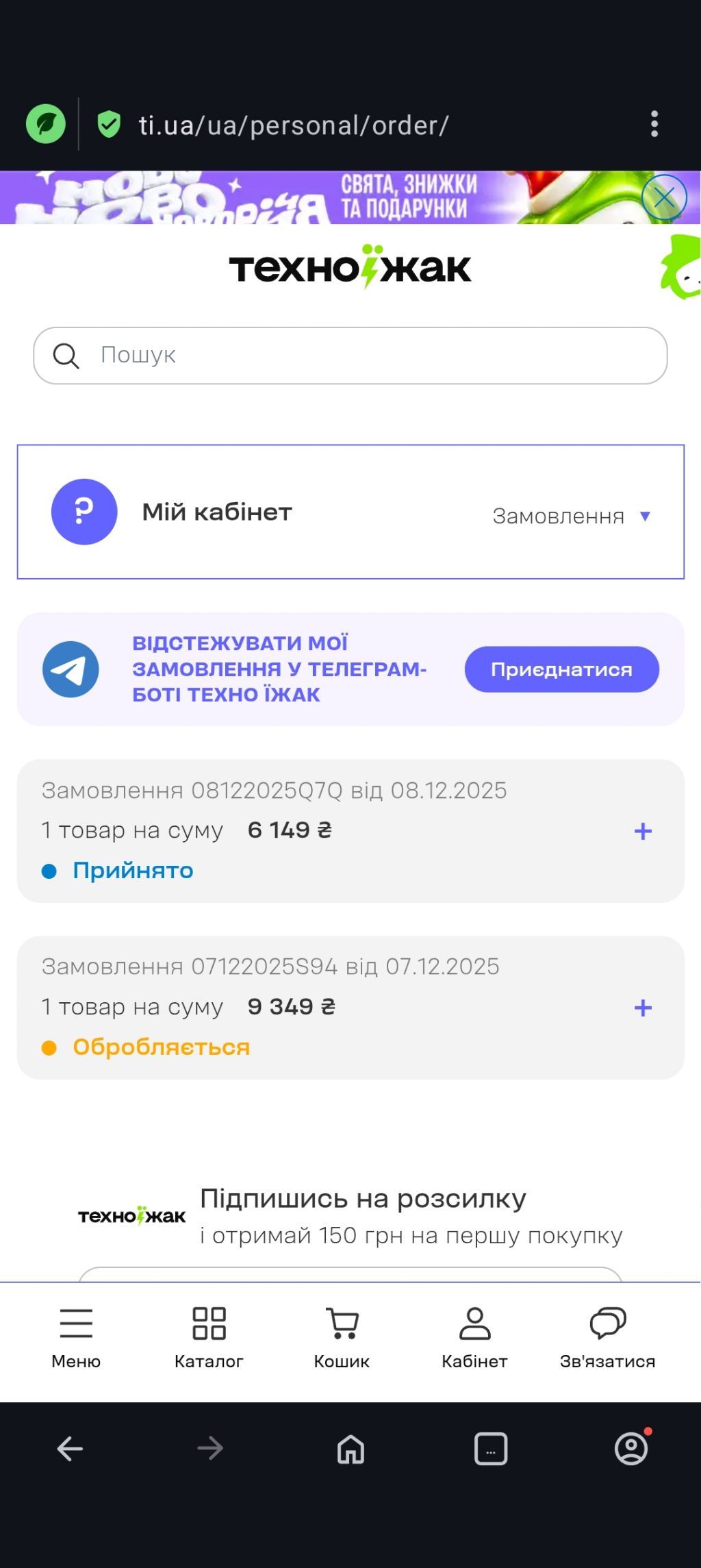This screenshot has height=1568, width=701.
Task: Open the Меню navigation tab
Action: click(x=76, y=1336)
